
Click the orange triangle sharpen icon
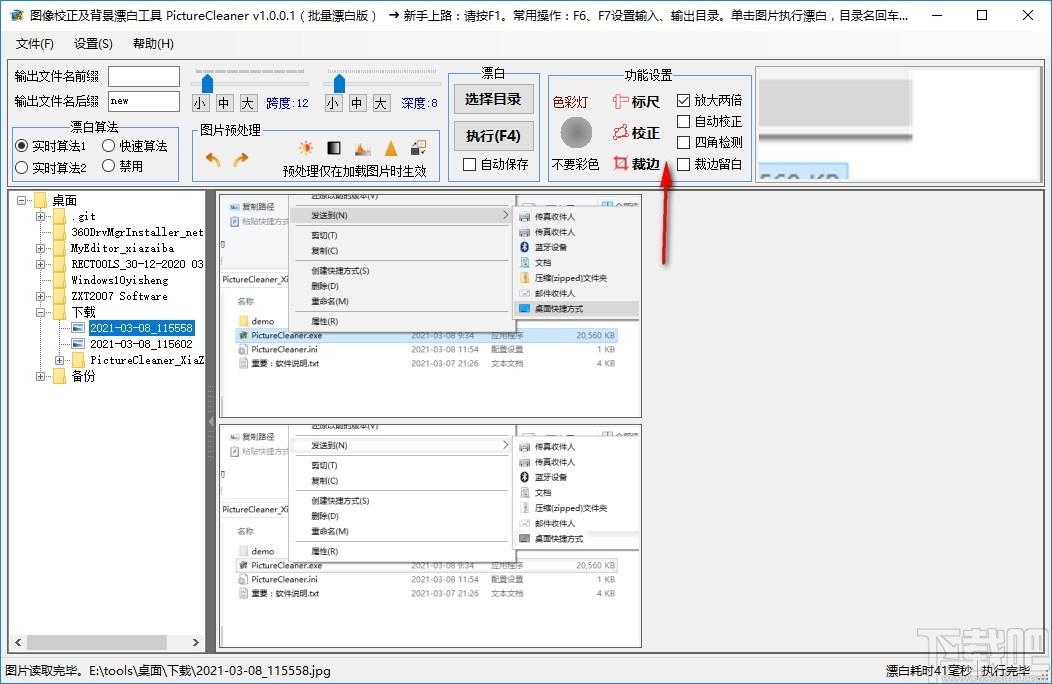point(391,148)
